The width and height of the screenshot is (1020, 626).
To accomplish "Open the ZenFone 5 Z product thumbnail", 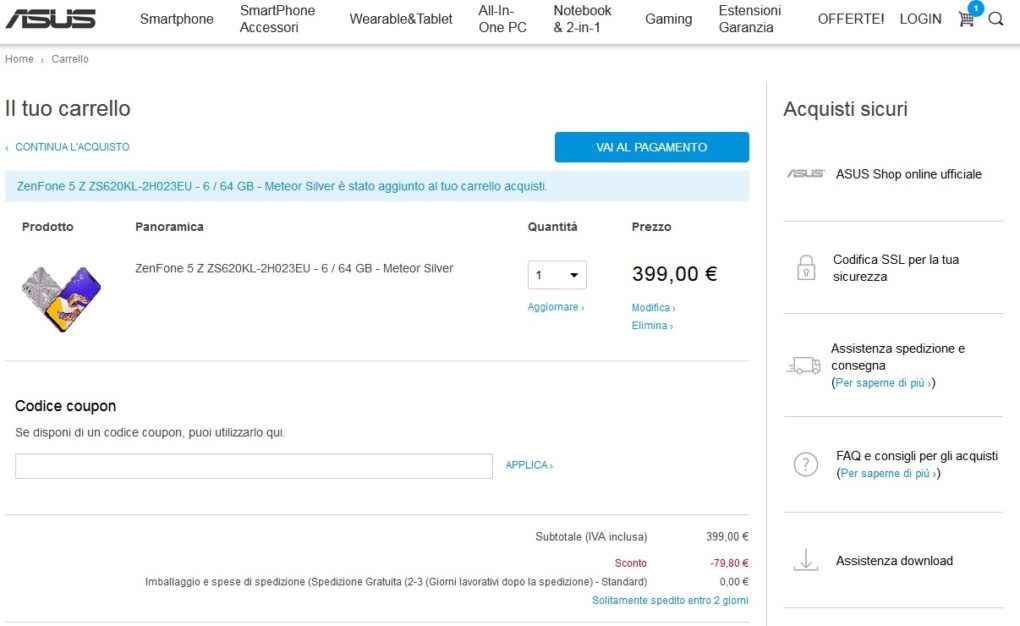I will click(x=61, y=299).
